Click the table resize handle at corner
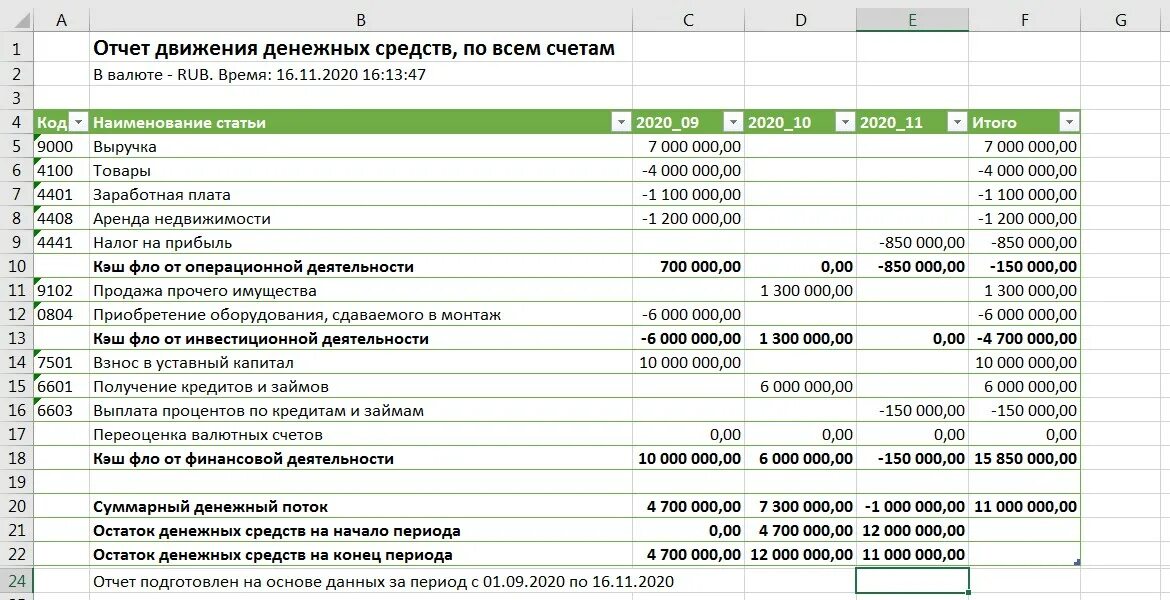Image resolution: width=1170 pixels, height=600 pixels. 1077,563
